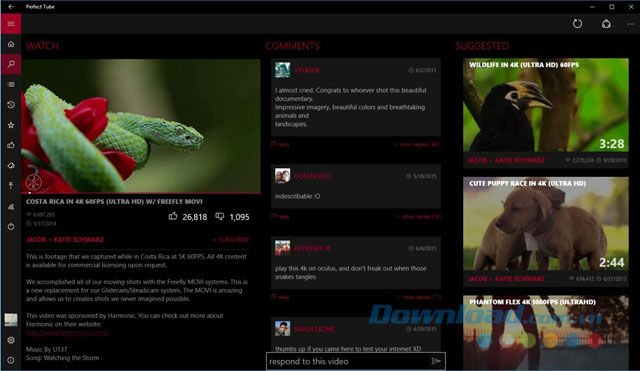
Task: Open the more options ellipsis menu
Action: pos(631,24)
